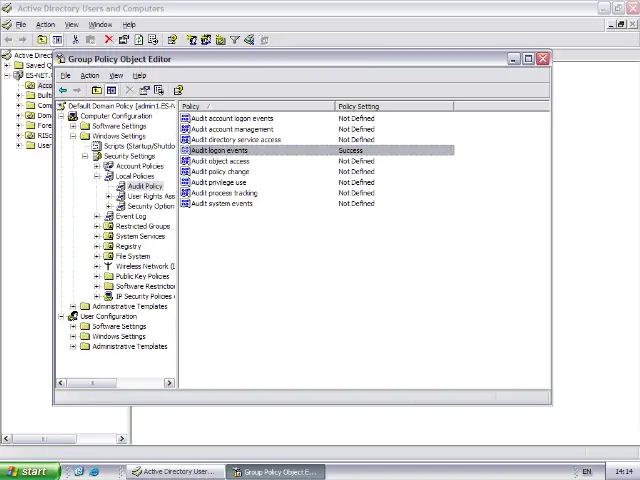Click Back arrow in Group Policy Editor toolbar

[x=63, y=90]
